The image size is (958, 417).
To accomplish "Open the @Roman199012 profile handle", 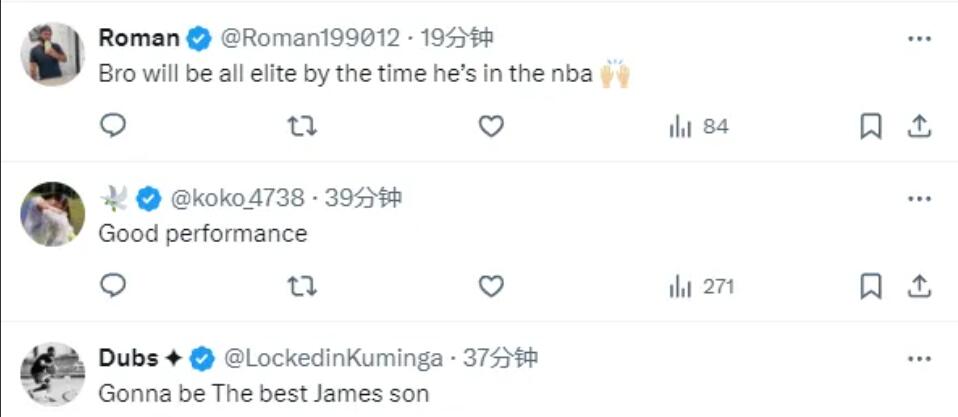I will click(x=308, y=39).
